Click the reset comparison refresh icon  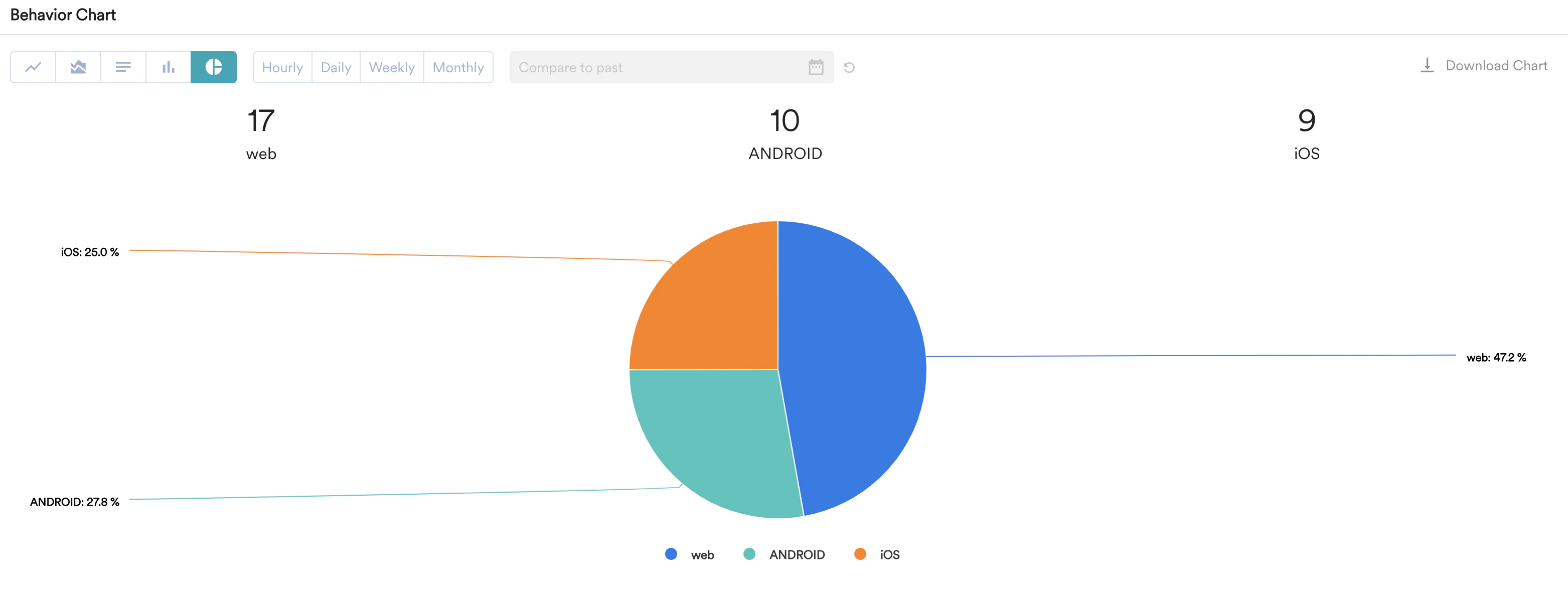click(x=849, y=68)
